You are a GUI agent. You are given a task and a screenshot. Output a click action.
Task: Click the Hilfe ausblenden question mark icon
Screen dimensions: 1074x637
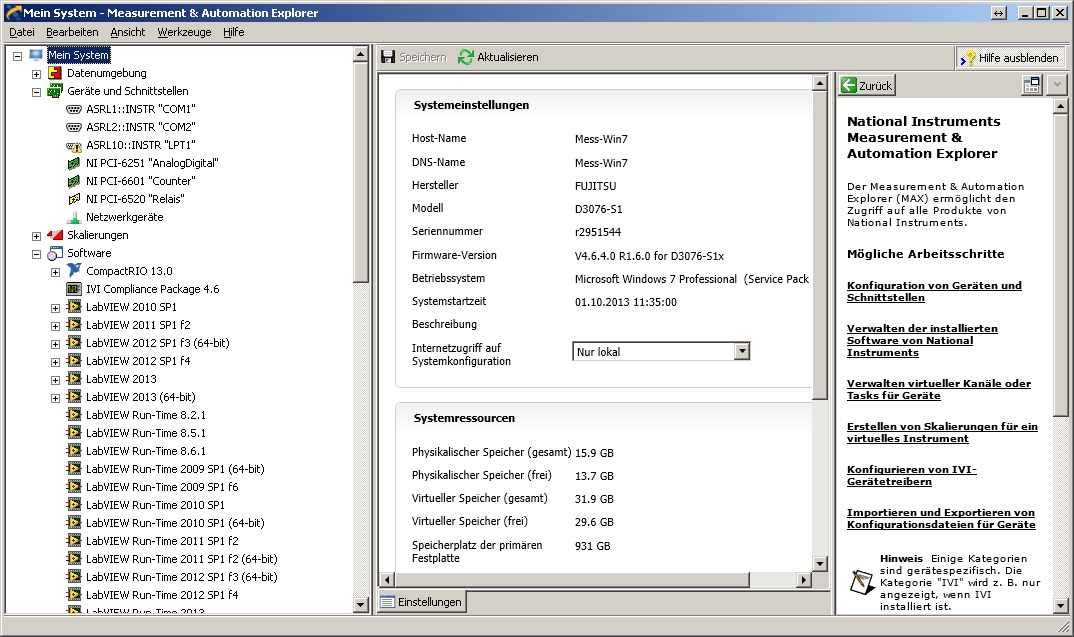pyautogui.click(x=968, y=58)
